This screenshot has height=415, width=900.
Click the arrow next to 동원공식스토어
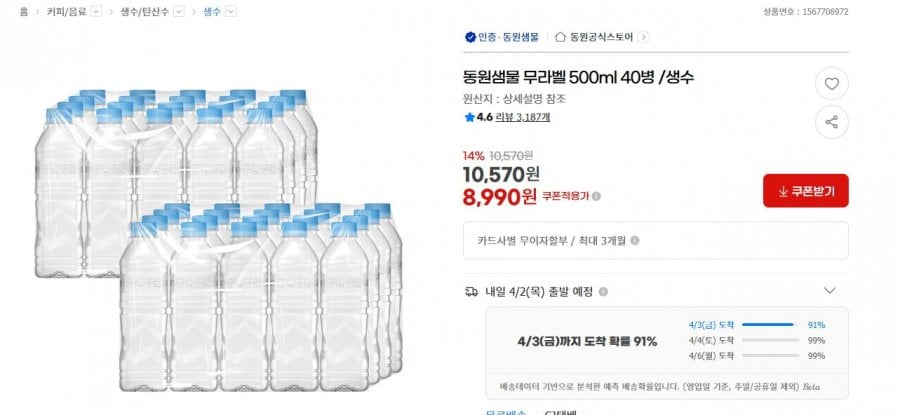643,37
